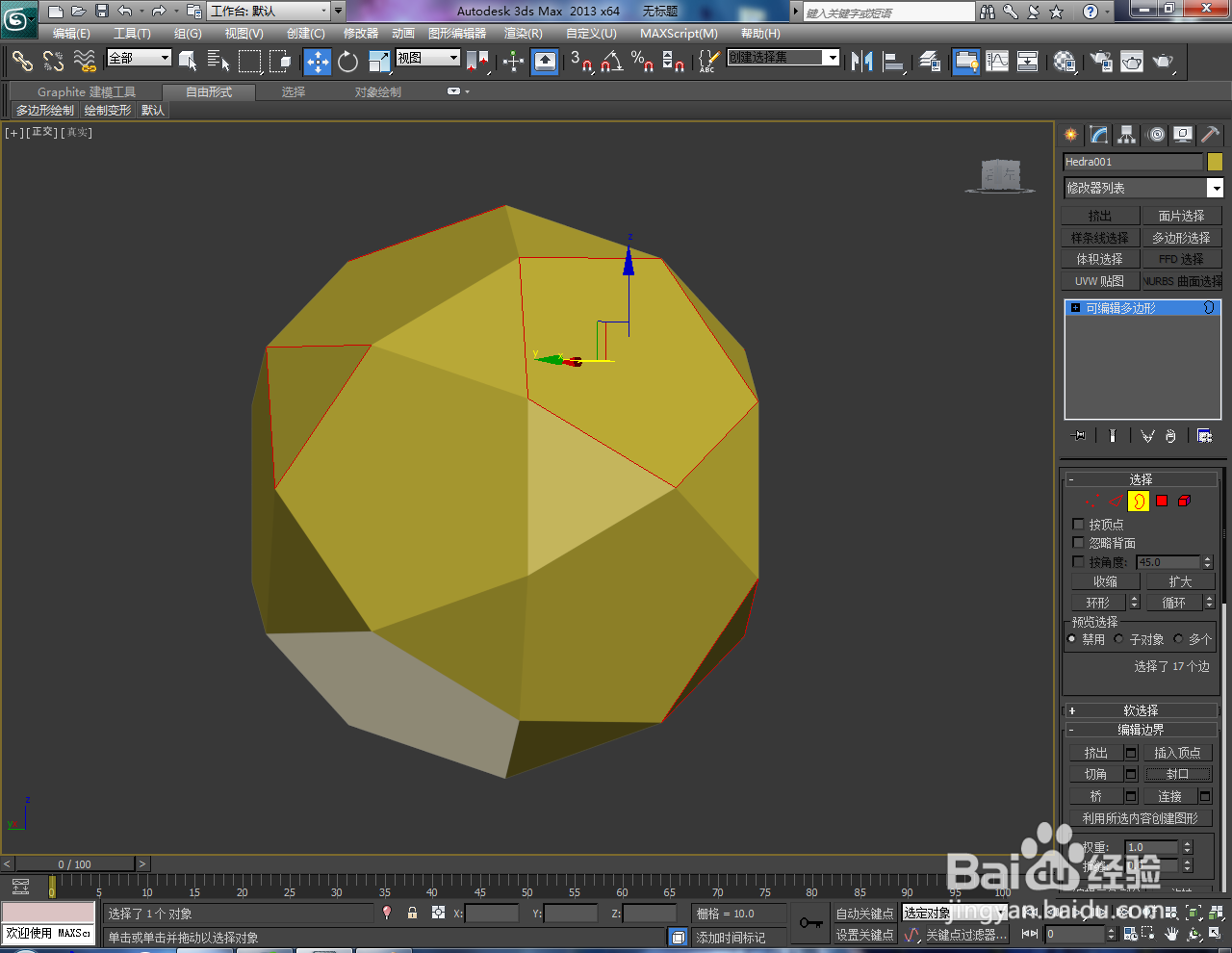Switch to the Hierarchy command panel
Image resolution: width=1232 pixels, height=953 pixels.
(x=1127, y=135)
